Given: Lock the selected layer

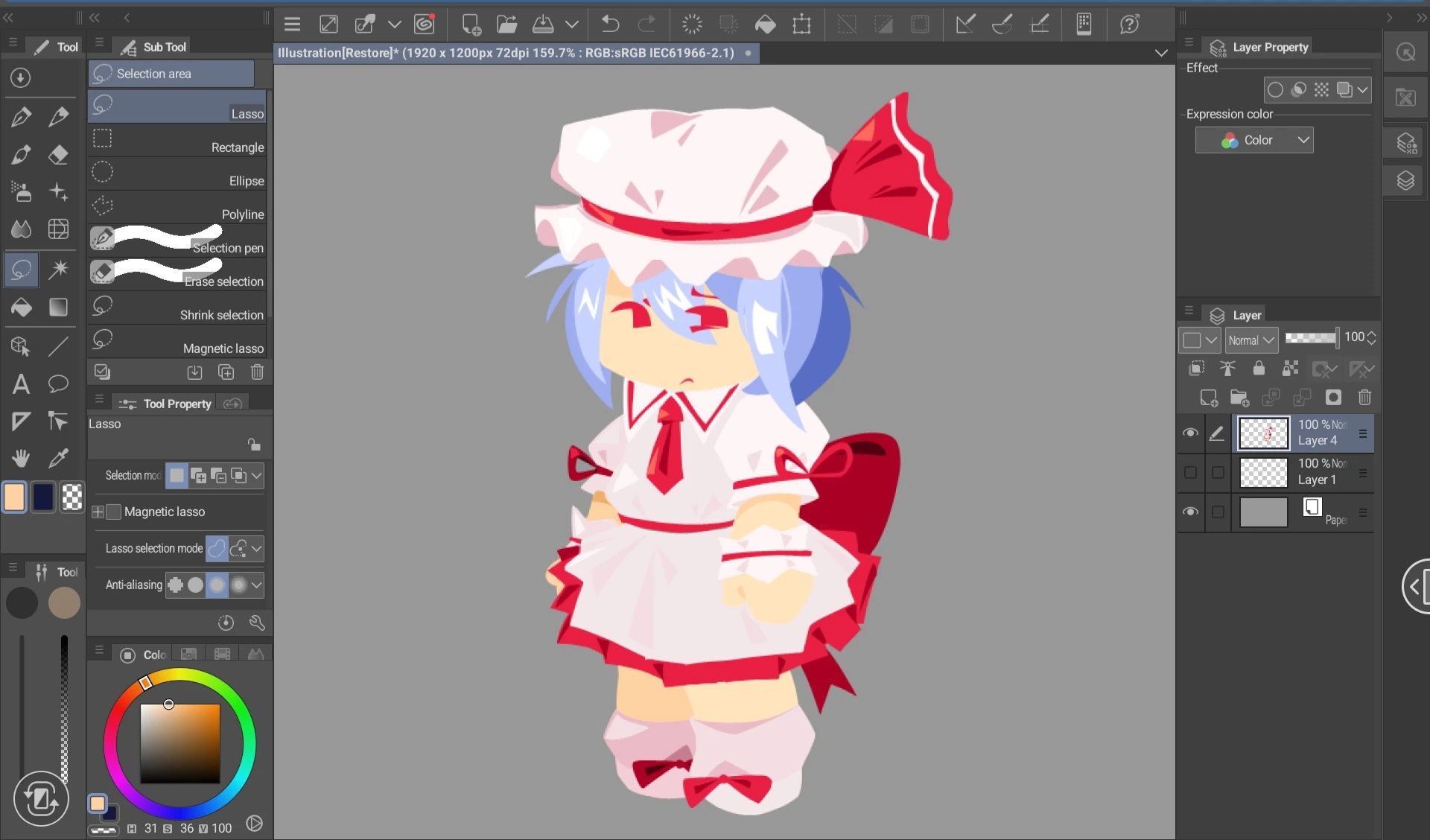Looking at the screenshot, I should pos(1259,369).
